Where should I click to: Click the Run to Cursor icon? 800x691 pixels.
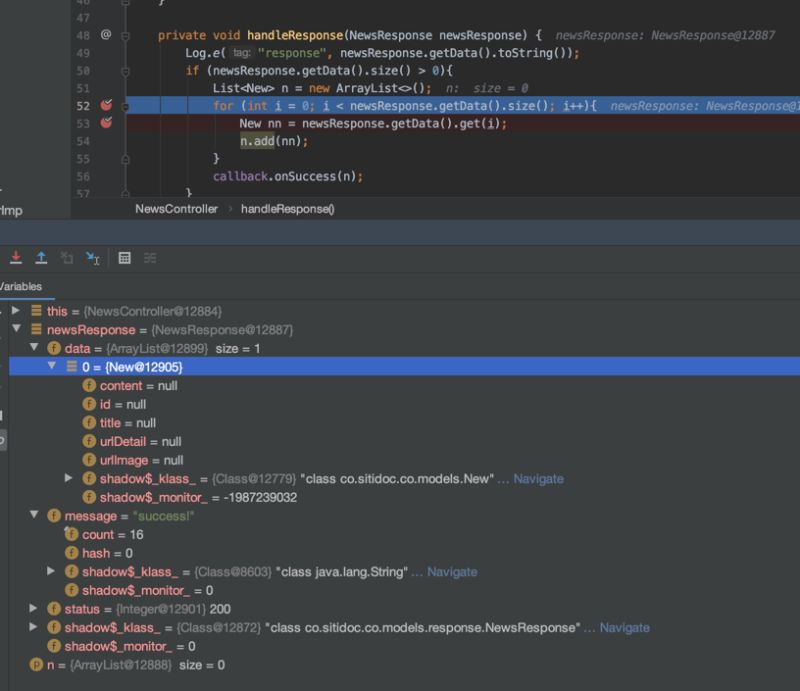(x=92, y=258)
